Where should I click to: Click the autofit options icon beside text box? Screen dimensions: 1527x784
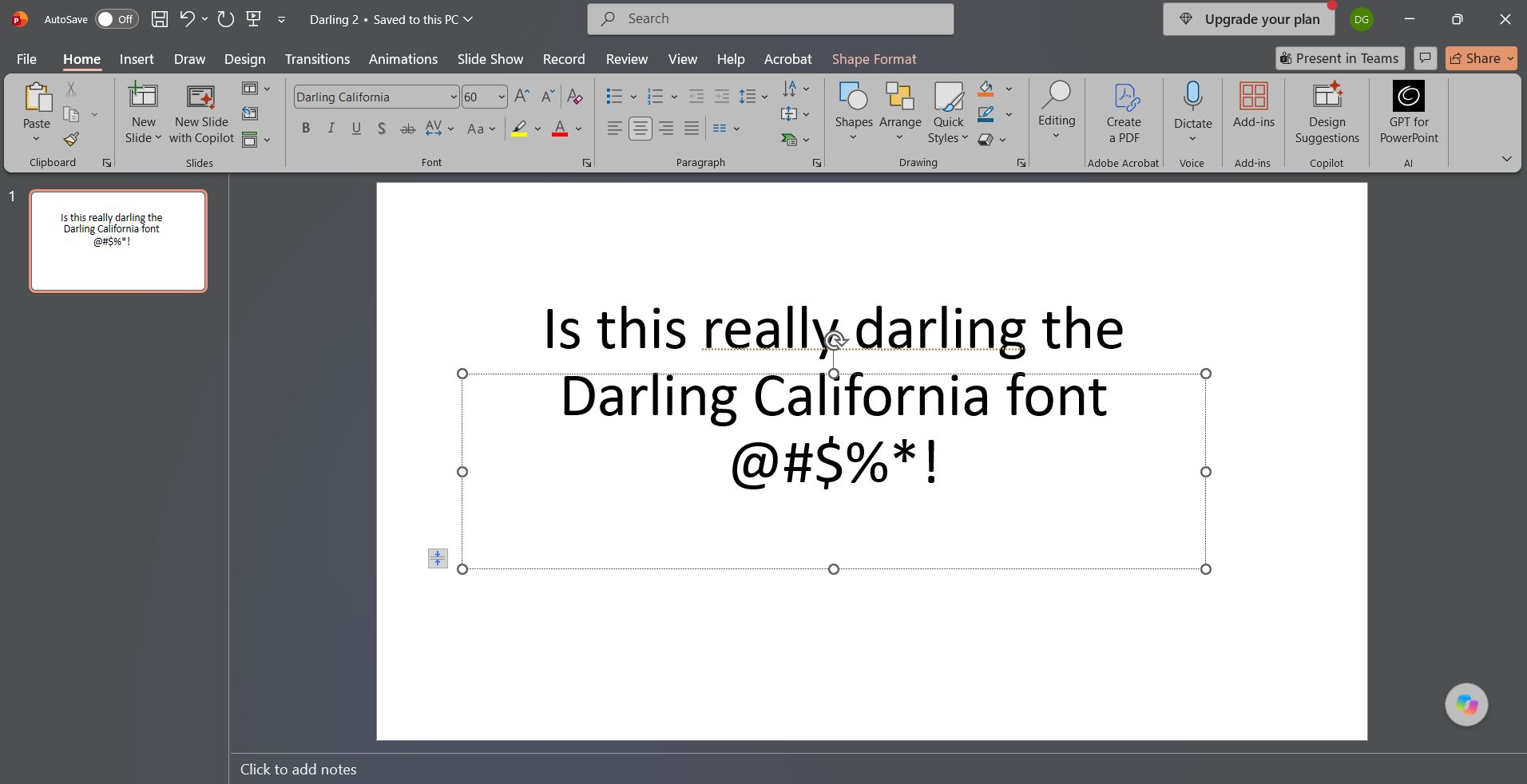438,558
